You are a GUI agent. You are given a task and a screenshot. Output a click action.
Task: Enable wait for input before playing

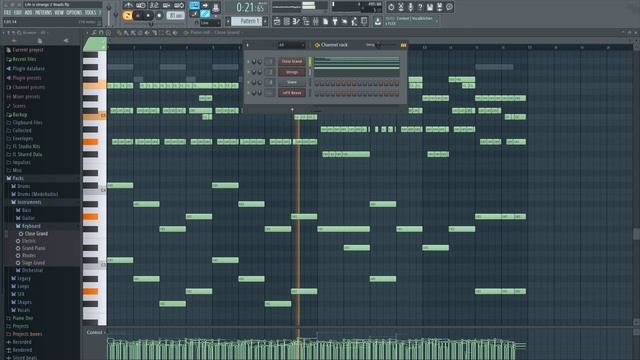(141, 5)
